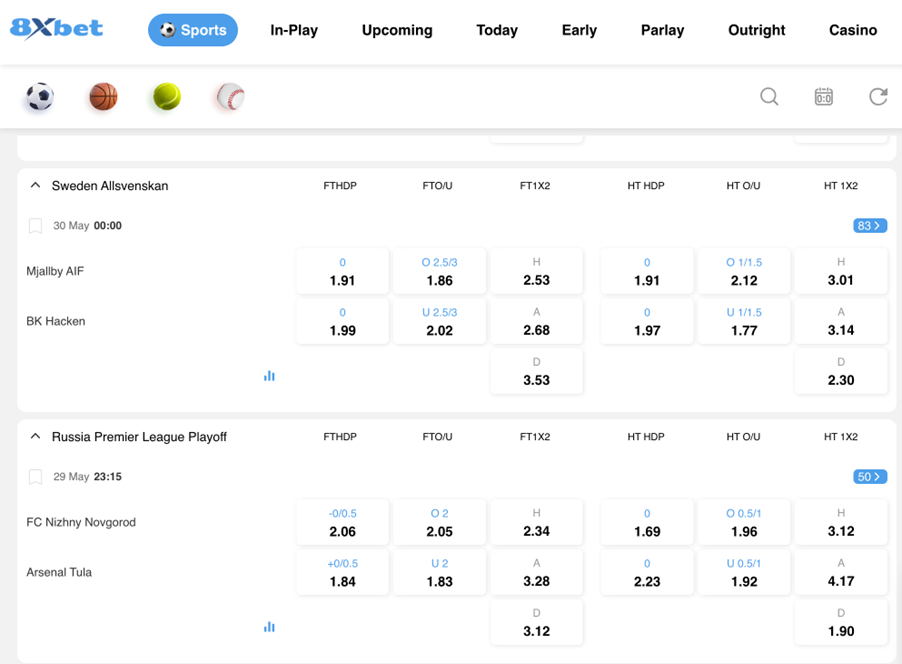Click the Sports button in header
The width and height of the screenshot is (902, 664).
point(193,30)
